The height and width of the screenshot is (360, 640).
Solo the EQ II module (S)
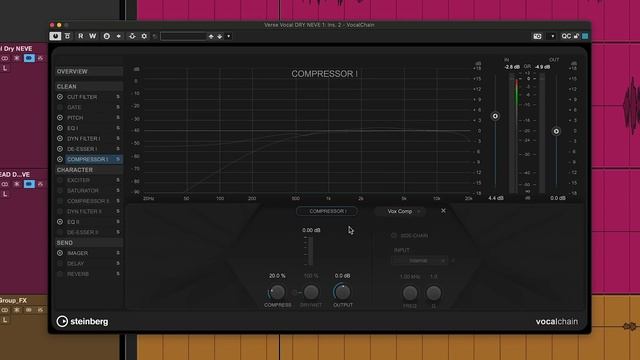pyautogui.click(x=118, y=222)
